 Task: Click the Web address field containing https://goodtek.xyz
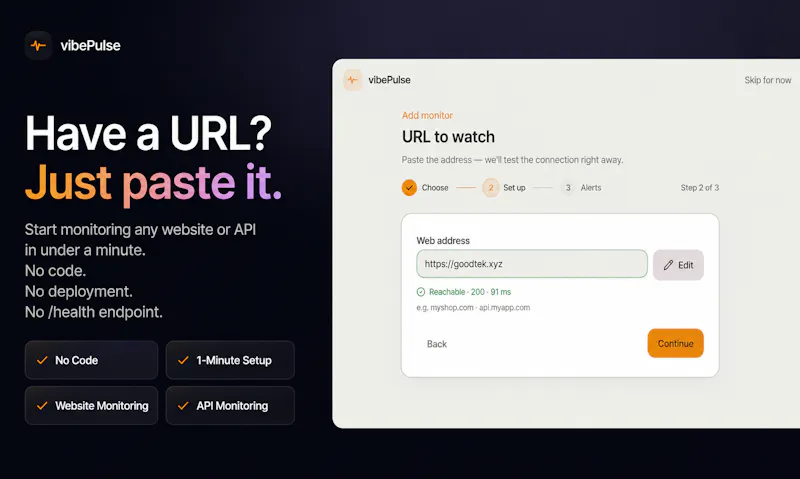[532, 264]
